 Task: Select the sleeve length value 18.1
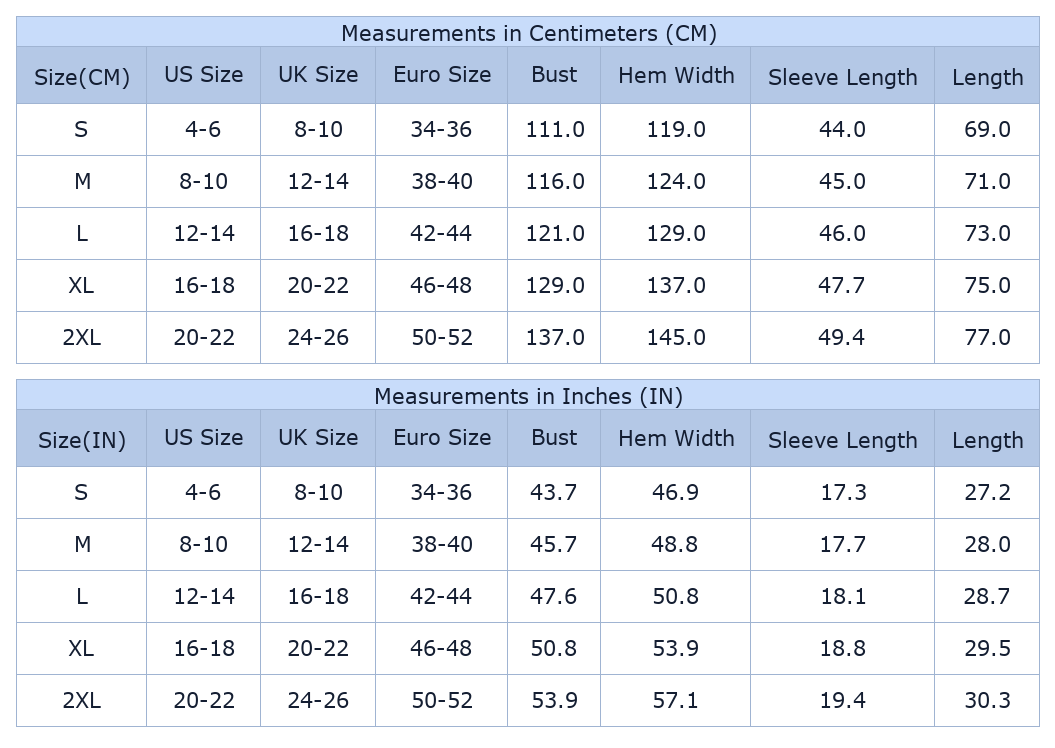click(842, 597)
